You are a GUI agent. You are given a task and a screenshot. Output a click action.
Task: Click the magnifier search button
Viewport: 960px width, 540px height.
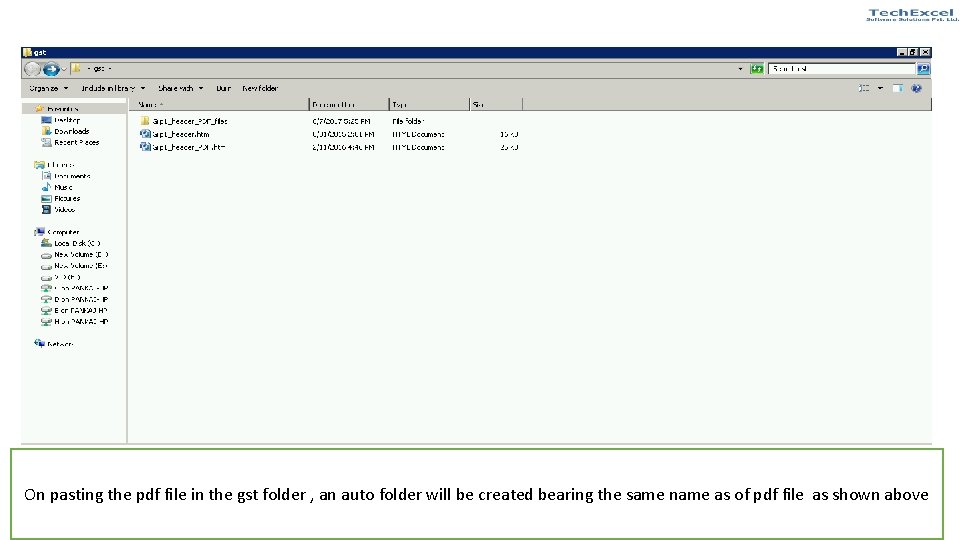click(x=923, y=69)
